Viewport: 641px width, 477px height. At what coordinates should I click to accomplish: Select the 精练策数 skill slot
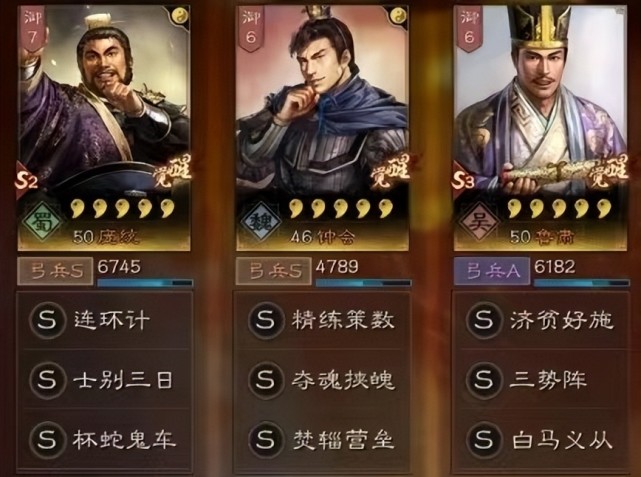[322, 320]
